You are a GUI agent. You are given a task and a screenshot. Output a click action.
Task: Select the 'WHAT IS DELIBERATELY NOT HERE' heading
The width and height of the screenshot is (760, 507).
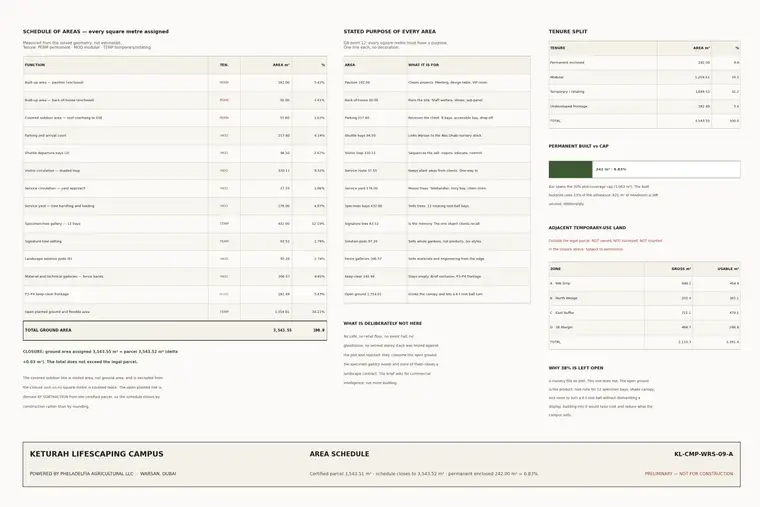coord(383,323)
